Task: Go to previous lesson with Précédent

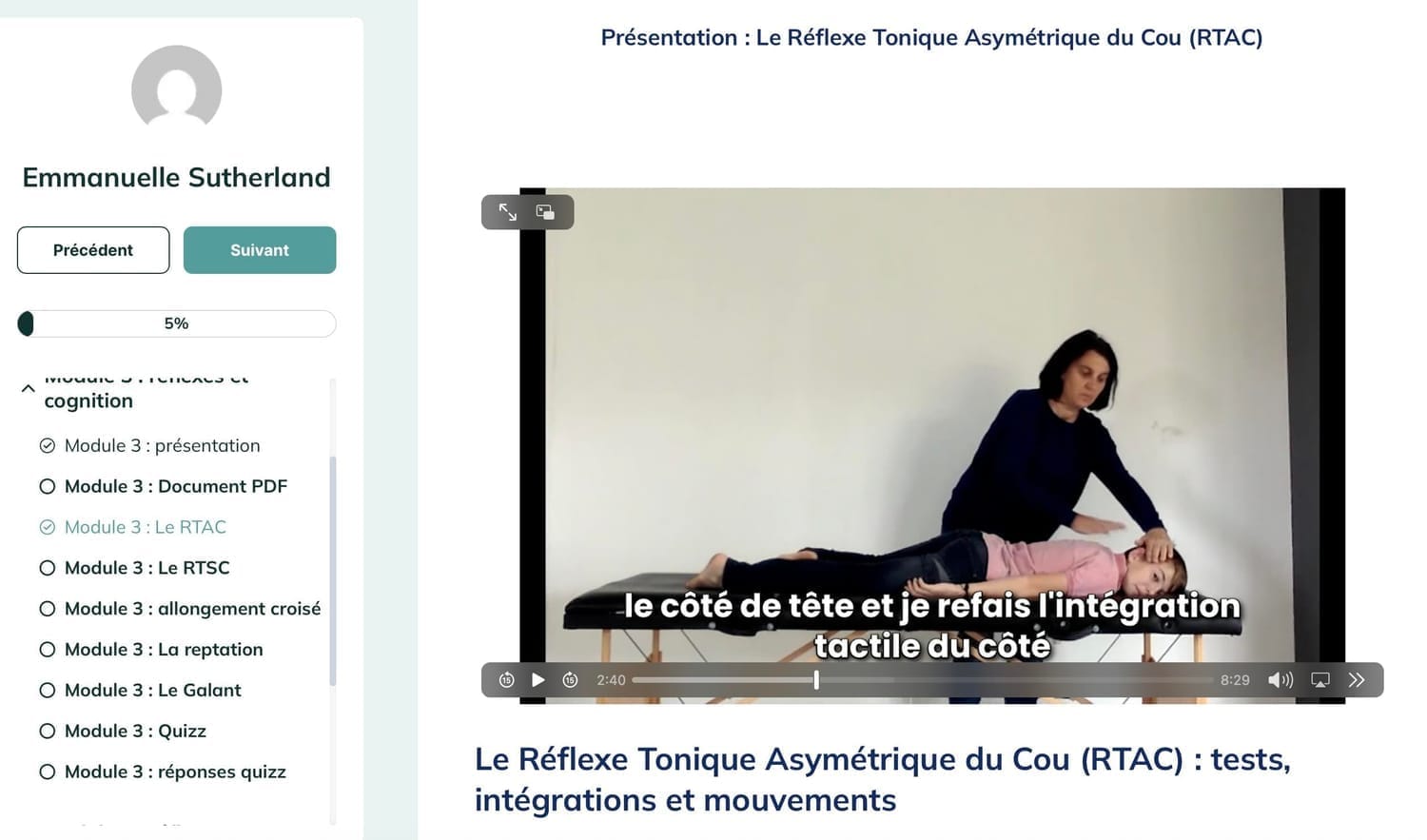Action: click(93, 250)
